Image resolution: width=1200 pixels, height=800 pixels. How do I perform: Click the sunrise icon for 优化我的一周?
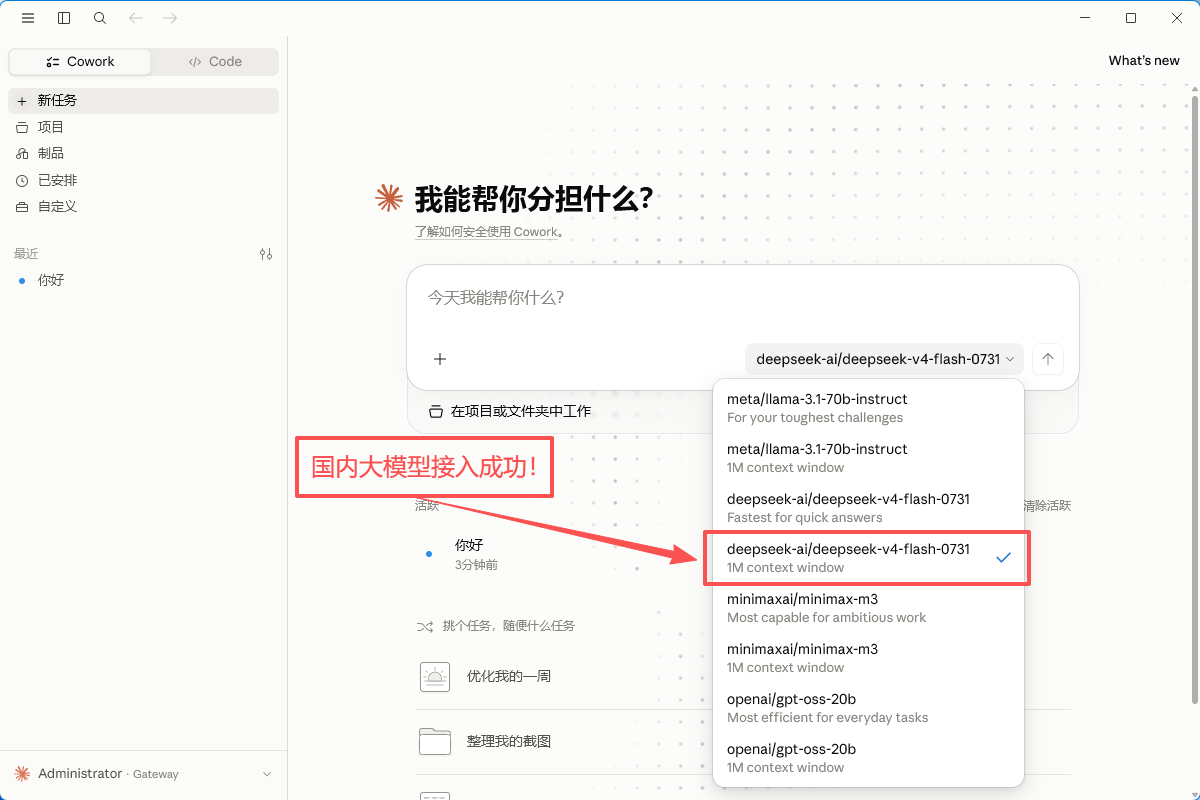tap(435, 677)
